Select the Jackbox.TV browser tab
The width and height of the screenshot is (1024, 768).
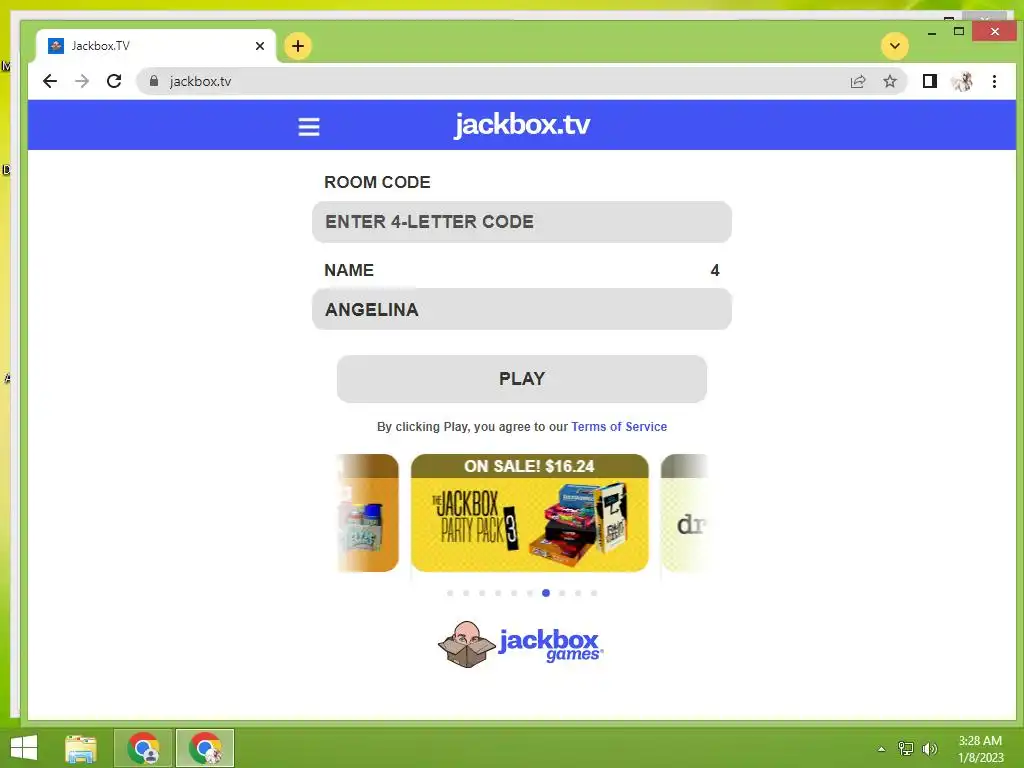(155, 46)
